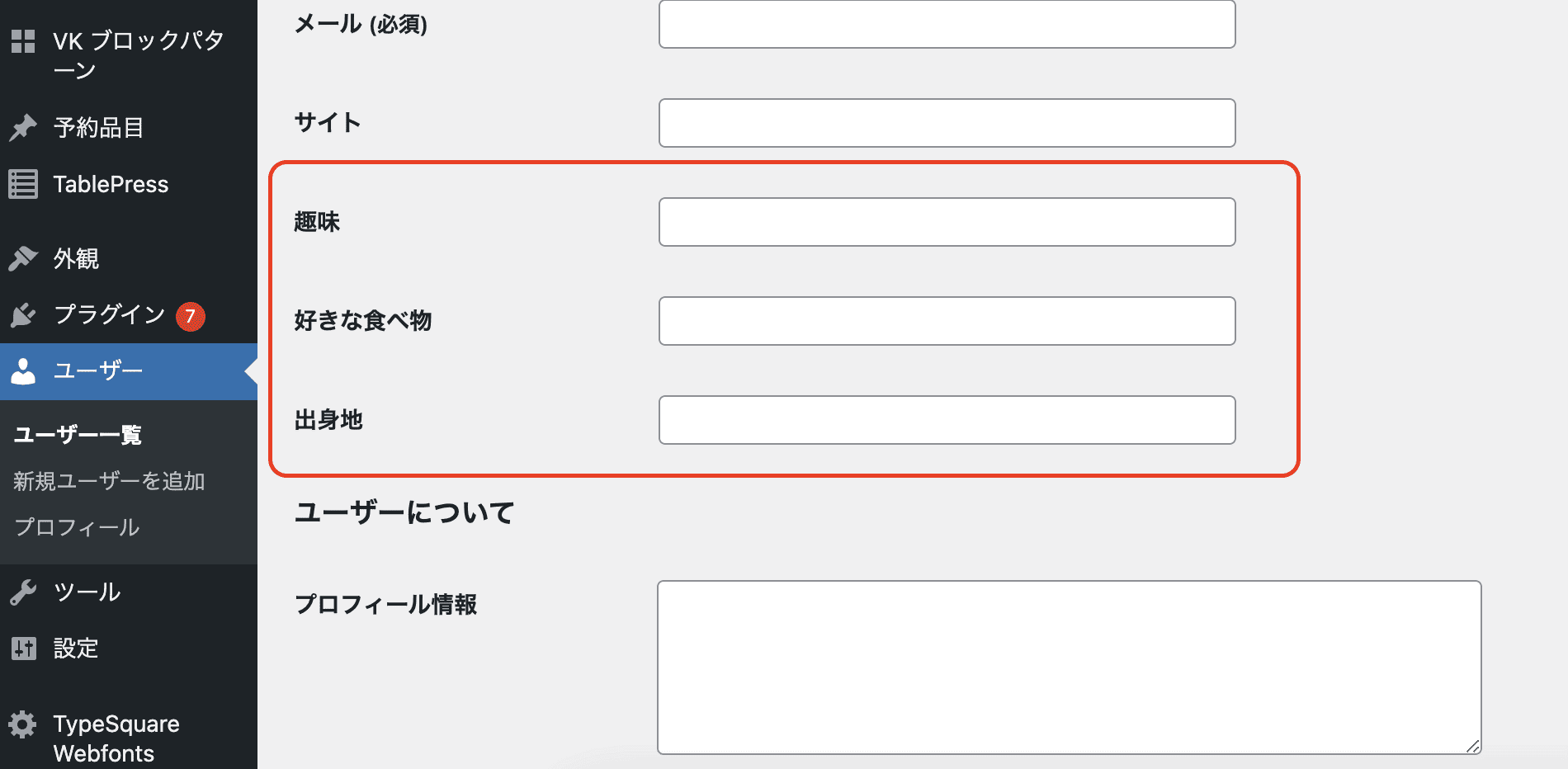Click the plugin update count badge
This screenshot has height=769, width=1568.
[190, 318]
